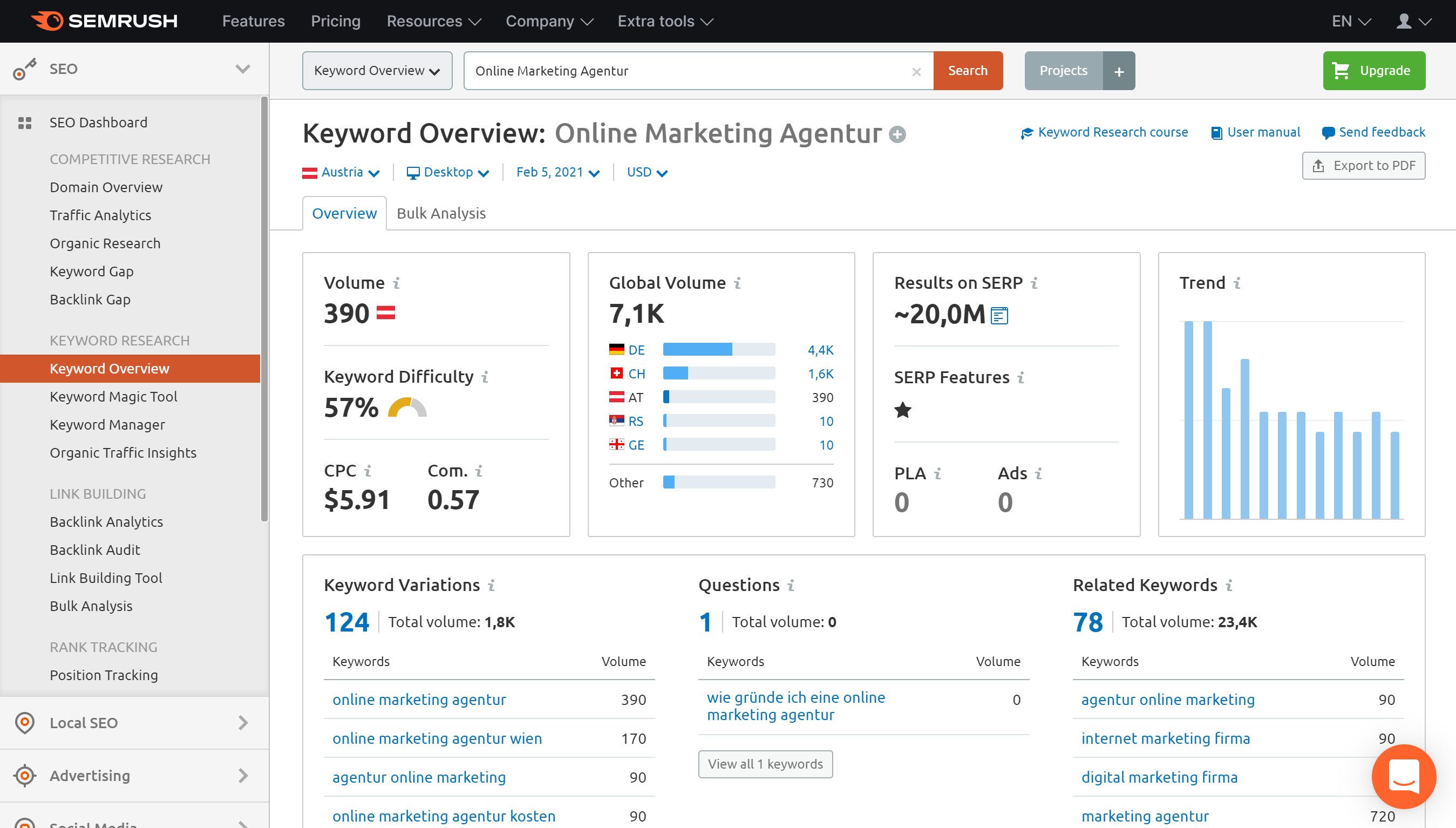Open the Company dropdown menu
The image size is (1456, 828).
pyautogui.click(x=550, y=21)
